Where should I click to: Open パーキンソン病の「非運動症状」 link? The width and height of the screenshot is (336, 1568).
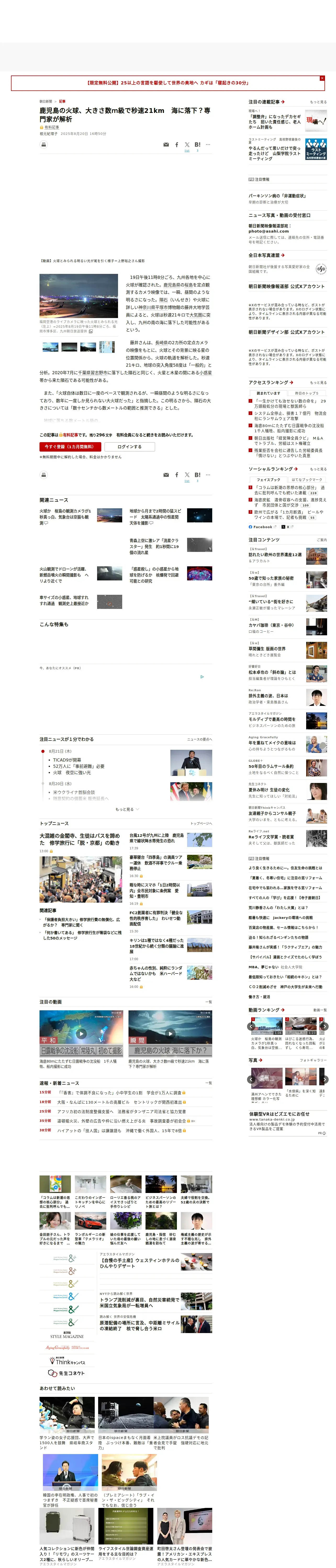click(x=277, y=196)
